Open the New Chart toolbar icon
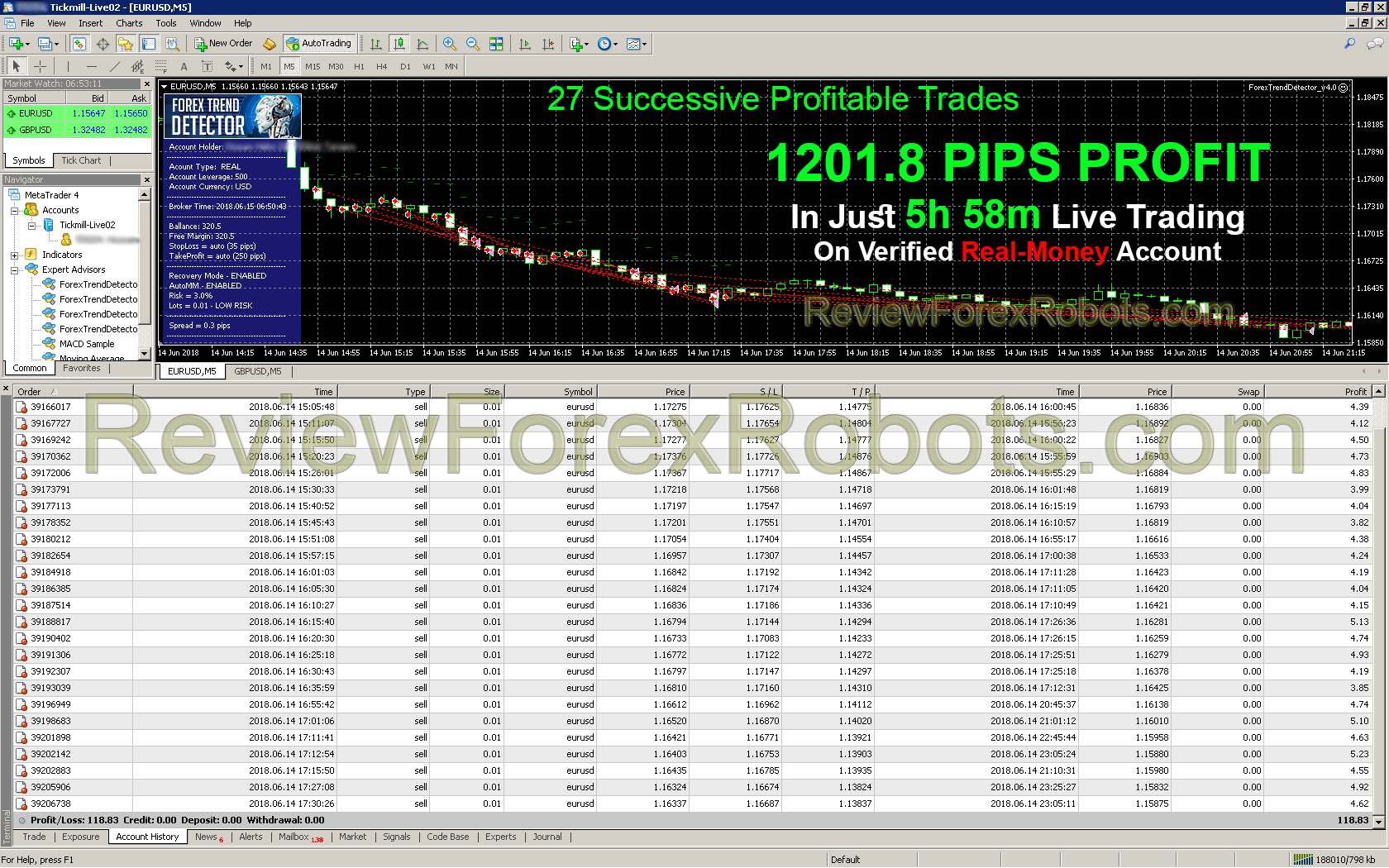The image size is (1389, 868). click(16, 44)
